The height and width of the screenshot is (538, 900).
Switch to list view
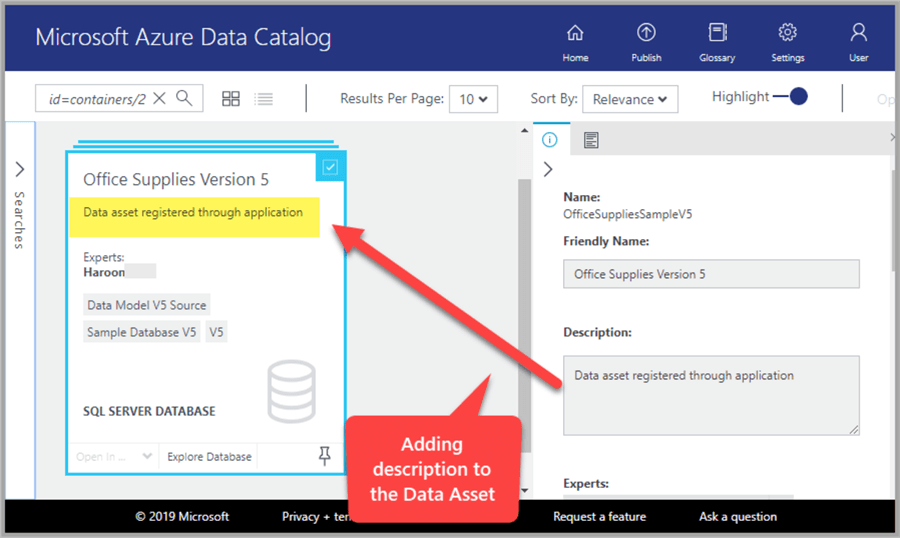264,99
